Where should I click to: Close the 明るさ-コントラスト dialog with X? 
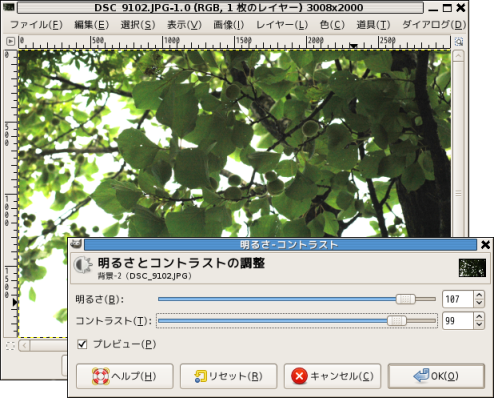click(485, 245)
